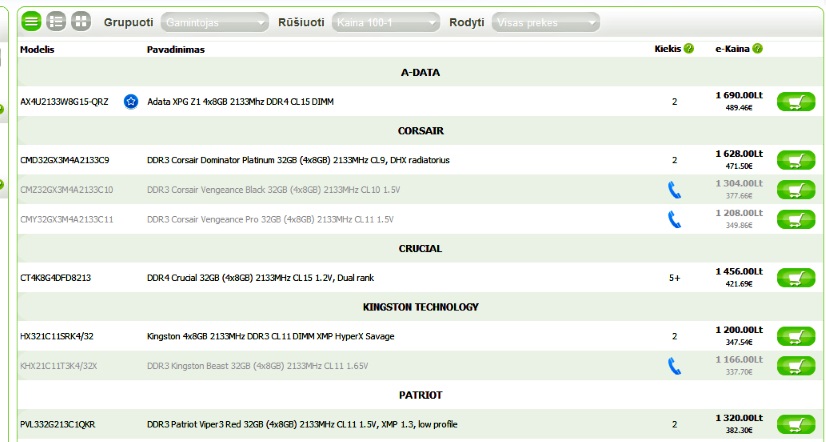
Task: Select model code KHX21C11T3K4/32X
Action: 58,366
